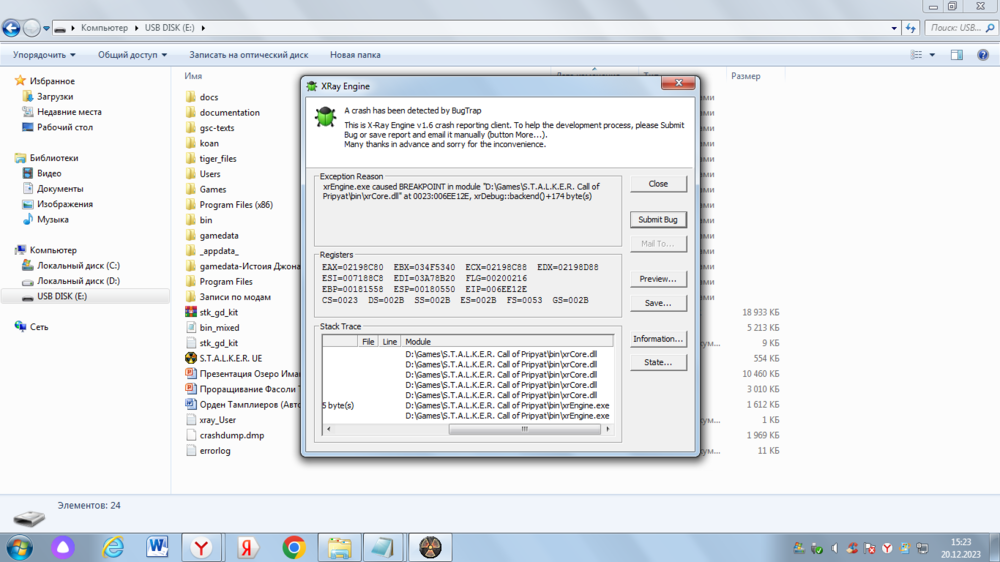Click Компьютер in address breadcrumb
The image size is (1000, 562).
(x=104, y=28)
